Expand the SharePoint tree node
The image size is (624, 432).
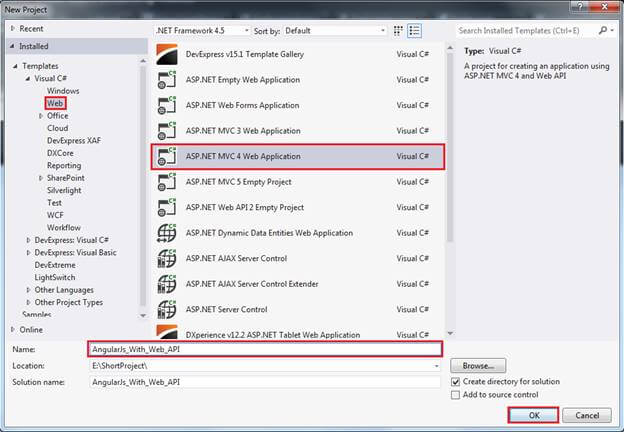[x=41, y=178]
